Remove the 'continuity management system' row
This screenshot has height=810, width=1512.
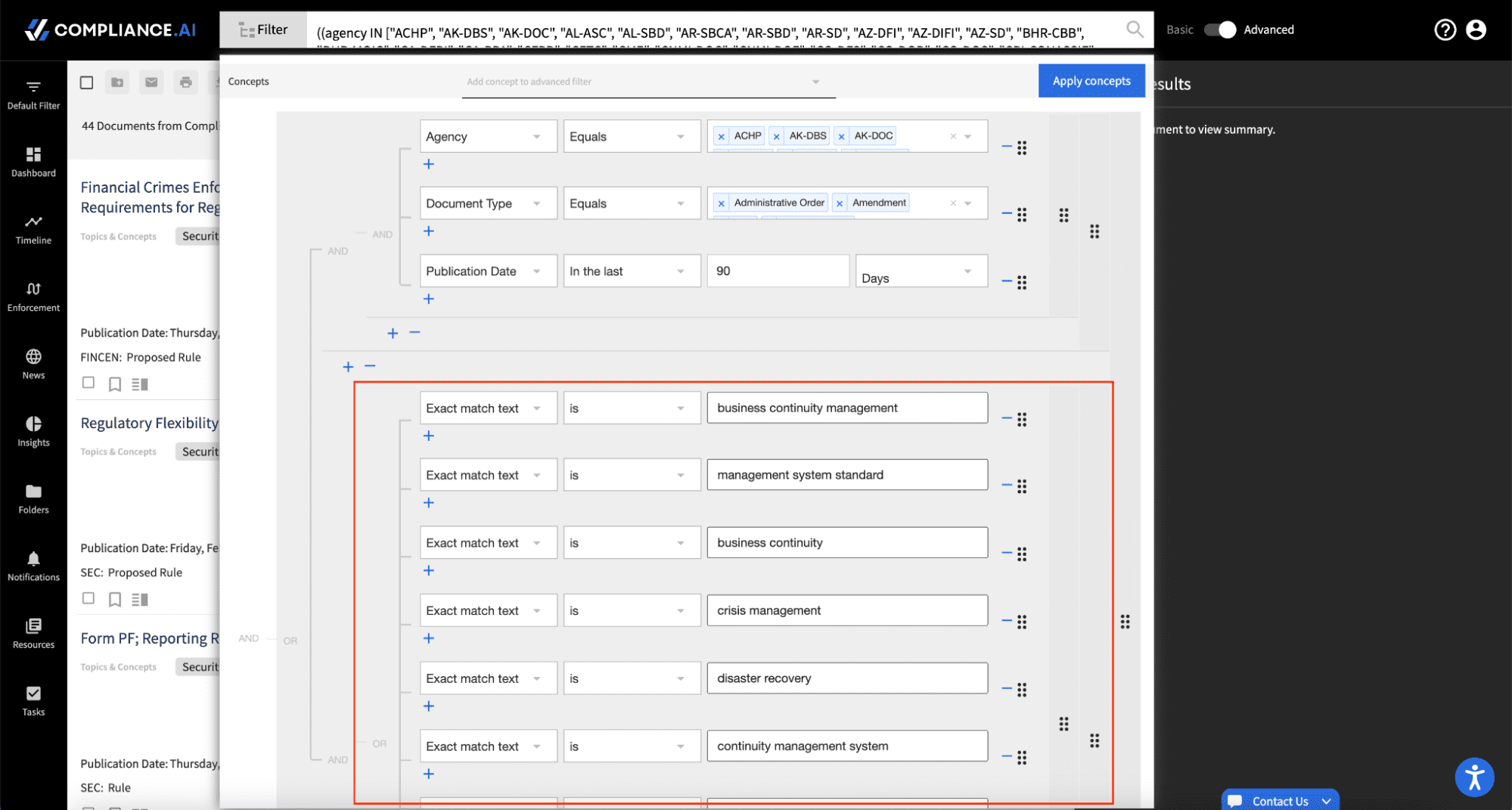(1006, 756)
